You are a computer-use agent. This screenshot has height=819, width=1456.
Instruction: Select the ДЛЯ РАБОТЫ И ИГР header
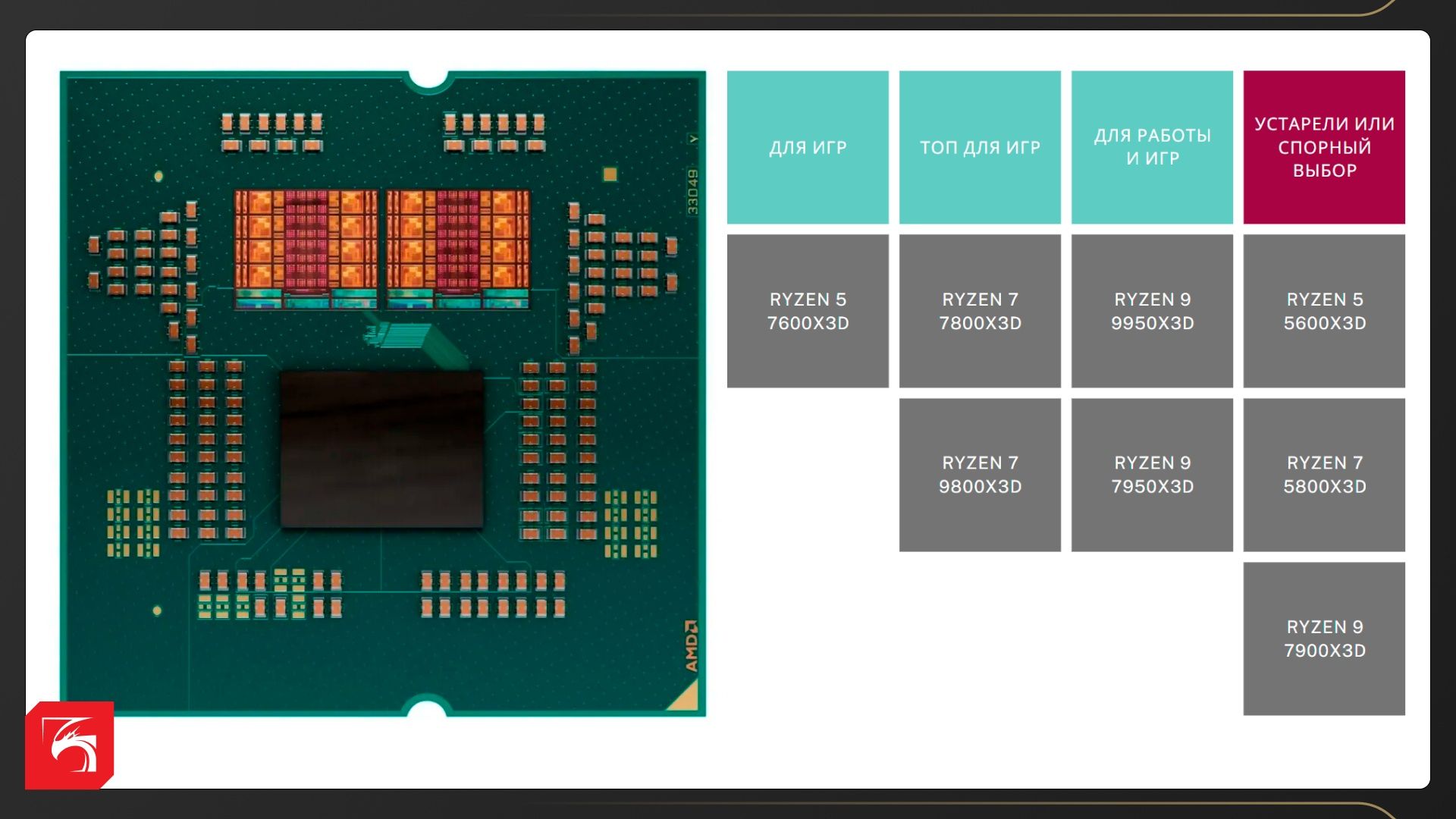click(x=1152, y=147)
